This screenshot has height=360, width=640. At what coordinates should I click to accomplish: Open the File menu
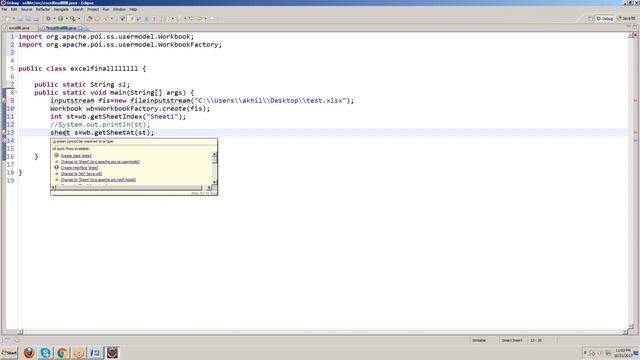(4, 9)
